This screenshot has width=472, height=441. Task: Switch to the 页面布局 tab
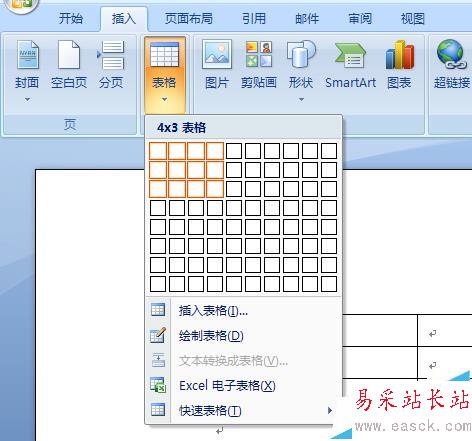click(x=189, y=19)
